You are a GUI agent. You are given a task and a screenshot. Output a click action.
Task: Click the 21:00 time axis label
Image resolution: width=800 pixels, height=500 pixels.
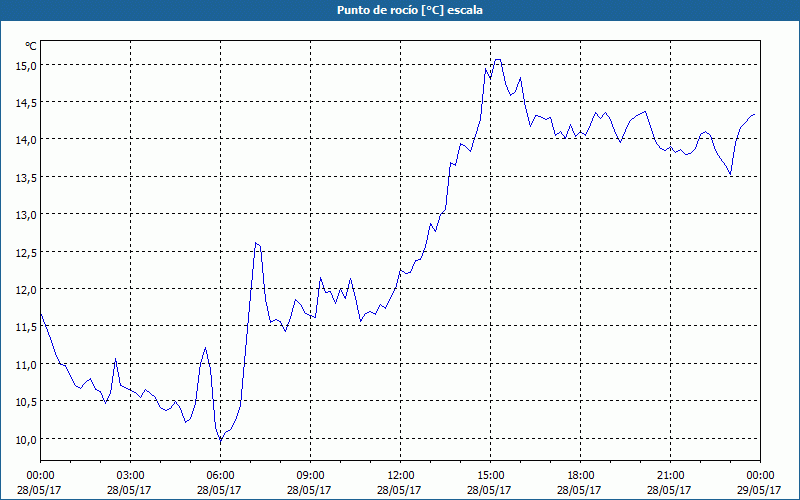670,476
